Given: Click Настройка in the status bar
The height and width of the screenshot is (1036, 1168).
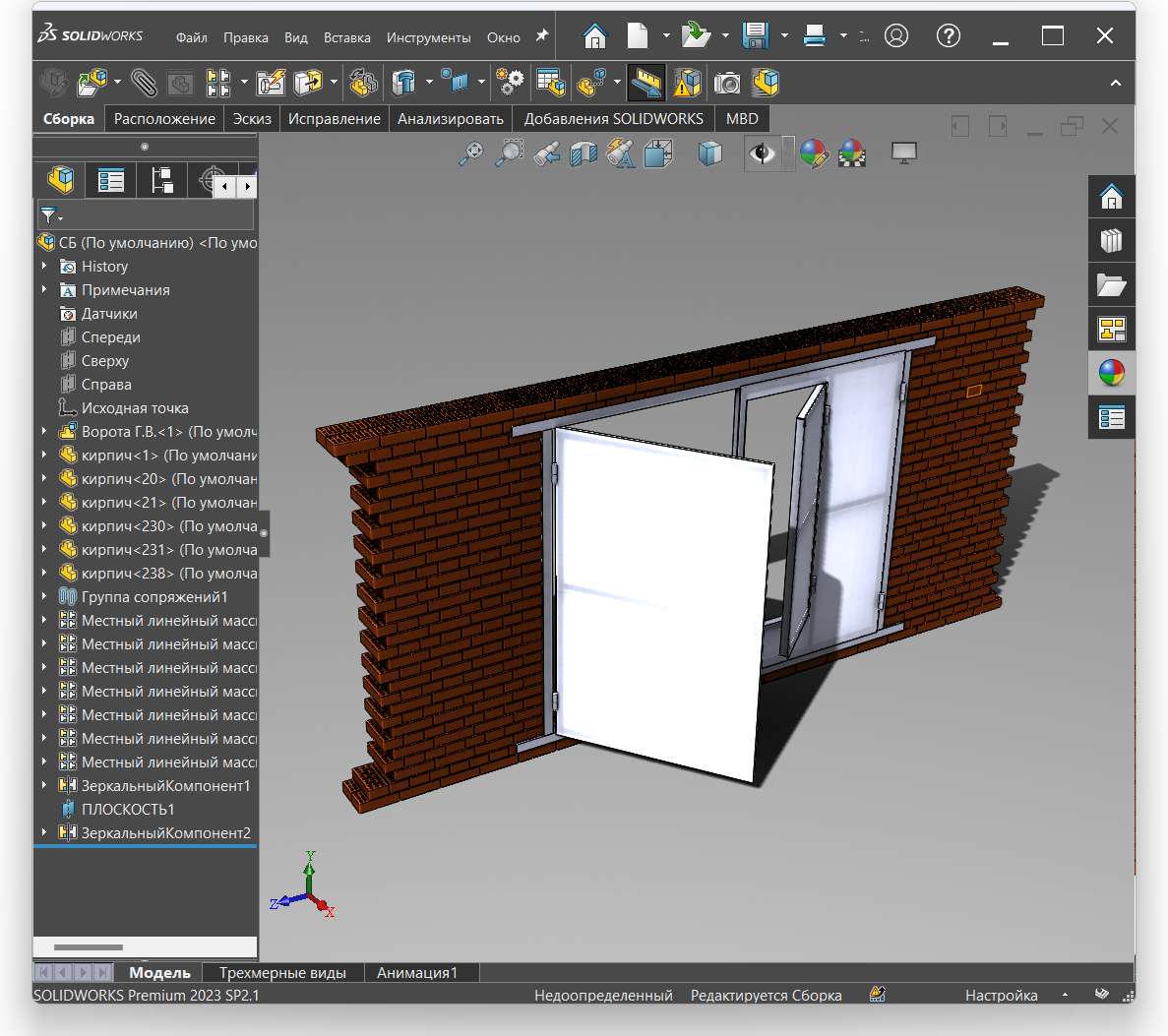Looking at the screenshot, I should click(1001, 995).
